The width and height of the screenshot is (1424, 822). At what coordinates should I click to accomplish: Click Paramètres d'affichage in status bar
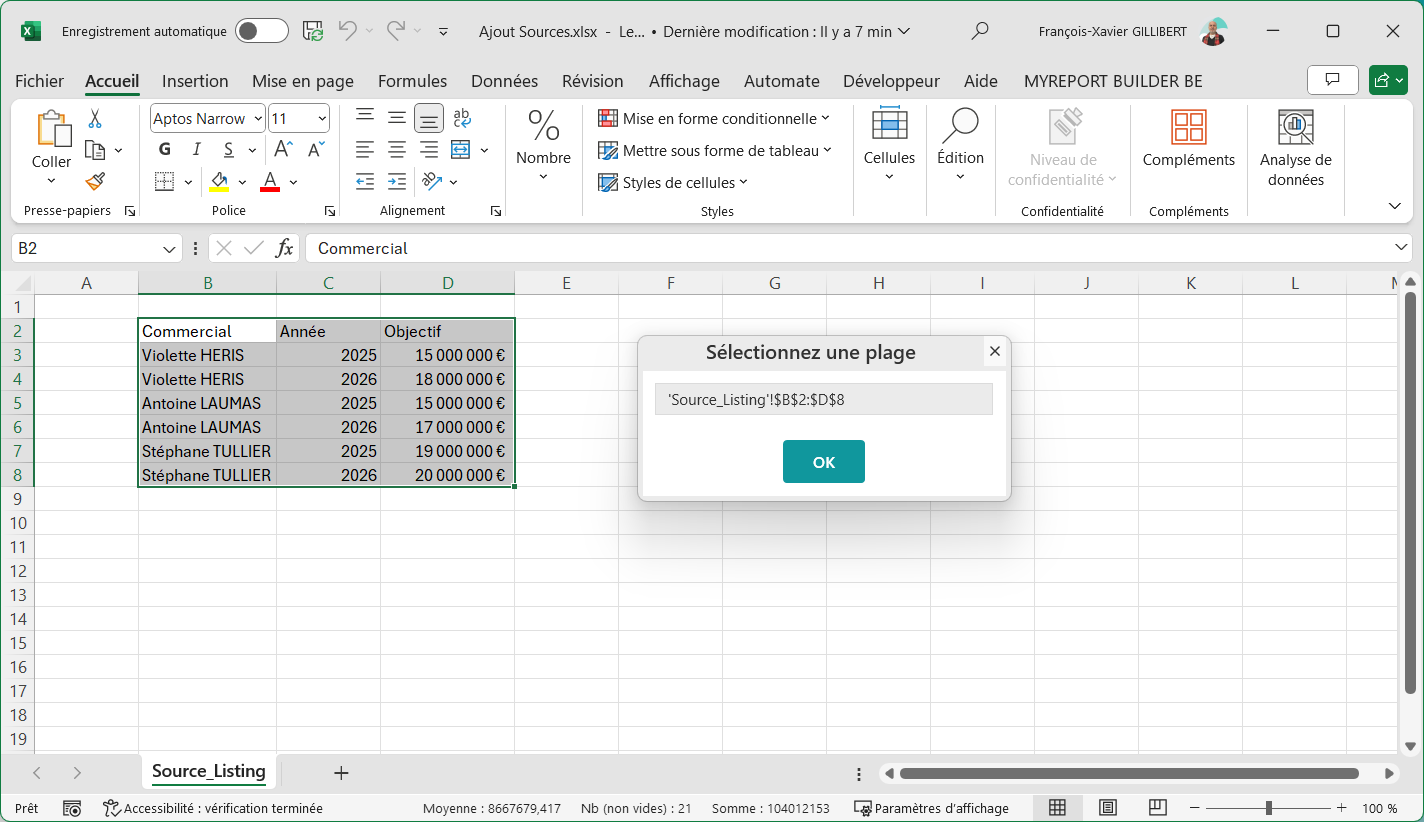931,808
